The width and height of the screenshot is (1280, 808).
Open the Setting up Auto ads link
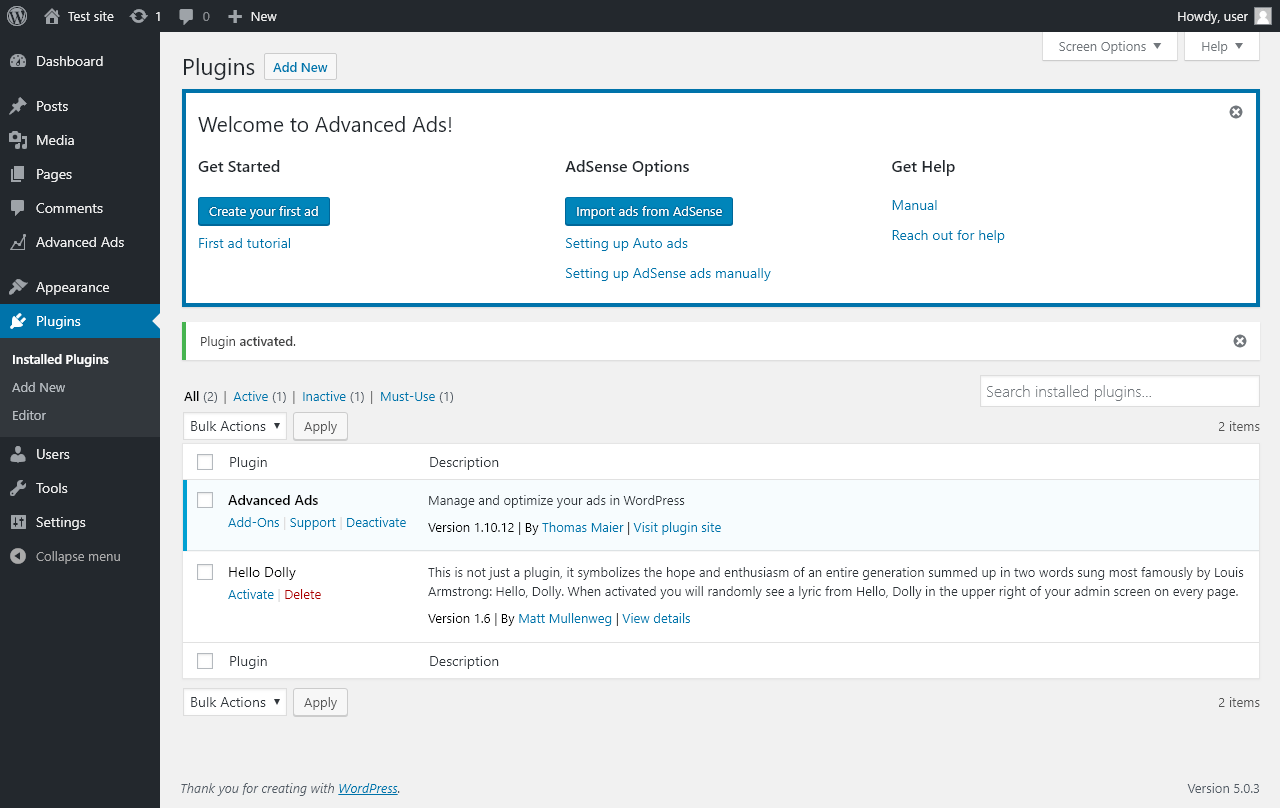(626, 243)
